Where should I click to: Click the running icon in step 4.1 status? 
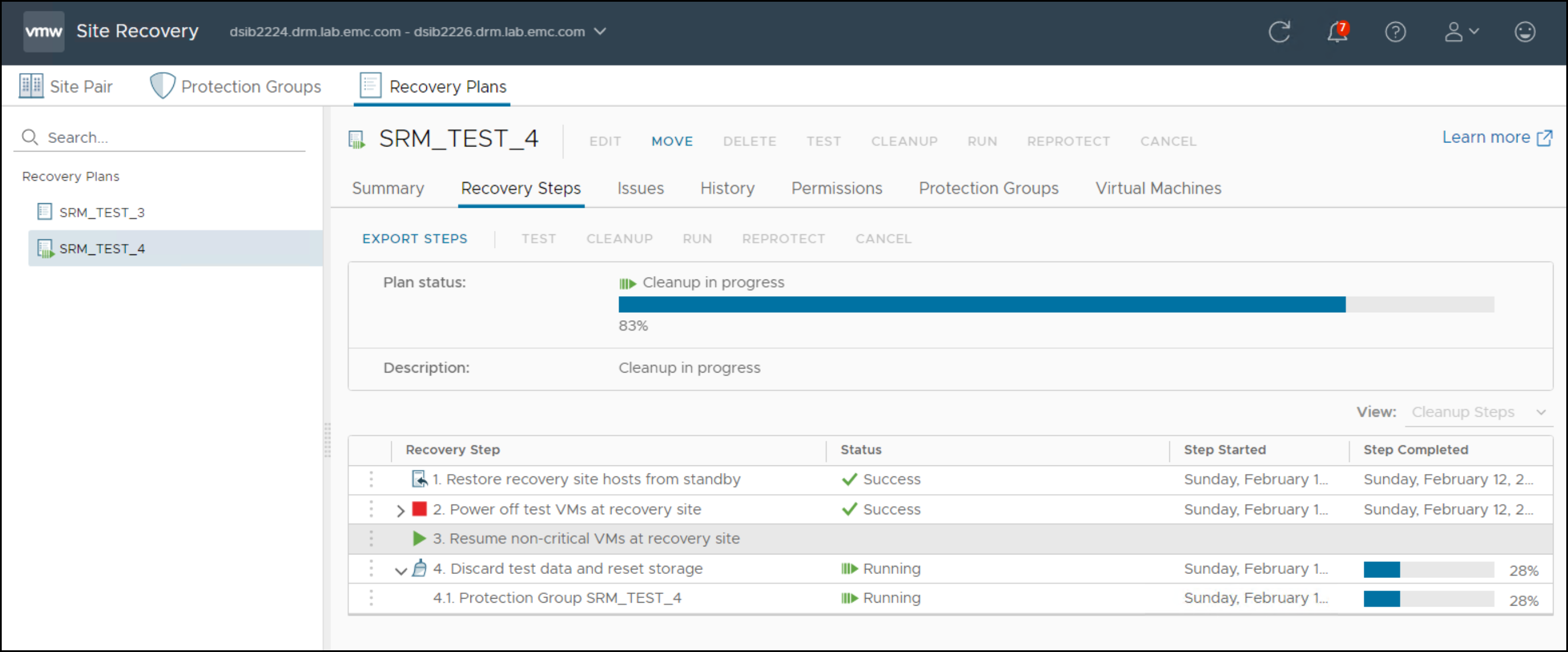[849, 599]
